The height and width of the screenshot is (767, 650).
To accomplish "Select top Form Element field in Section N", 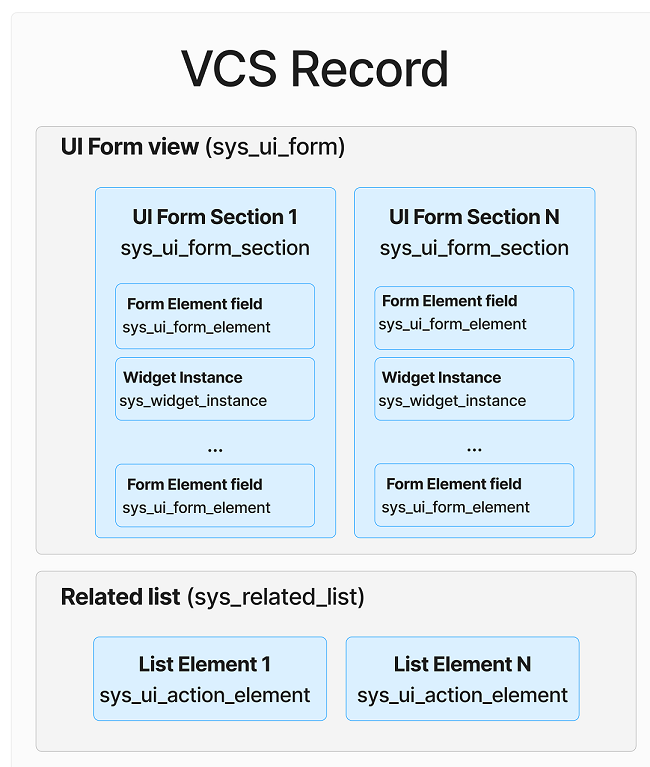I will (474, 312).
